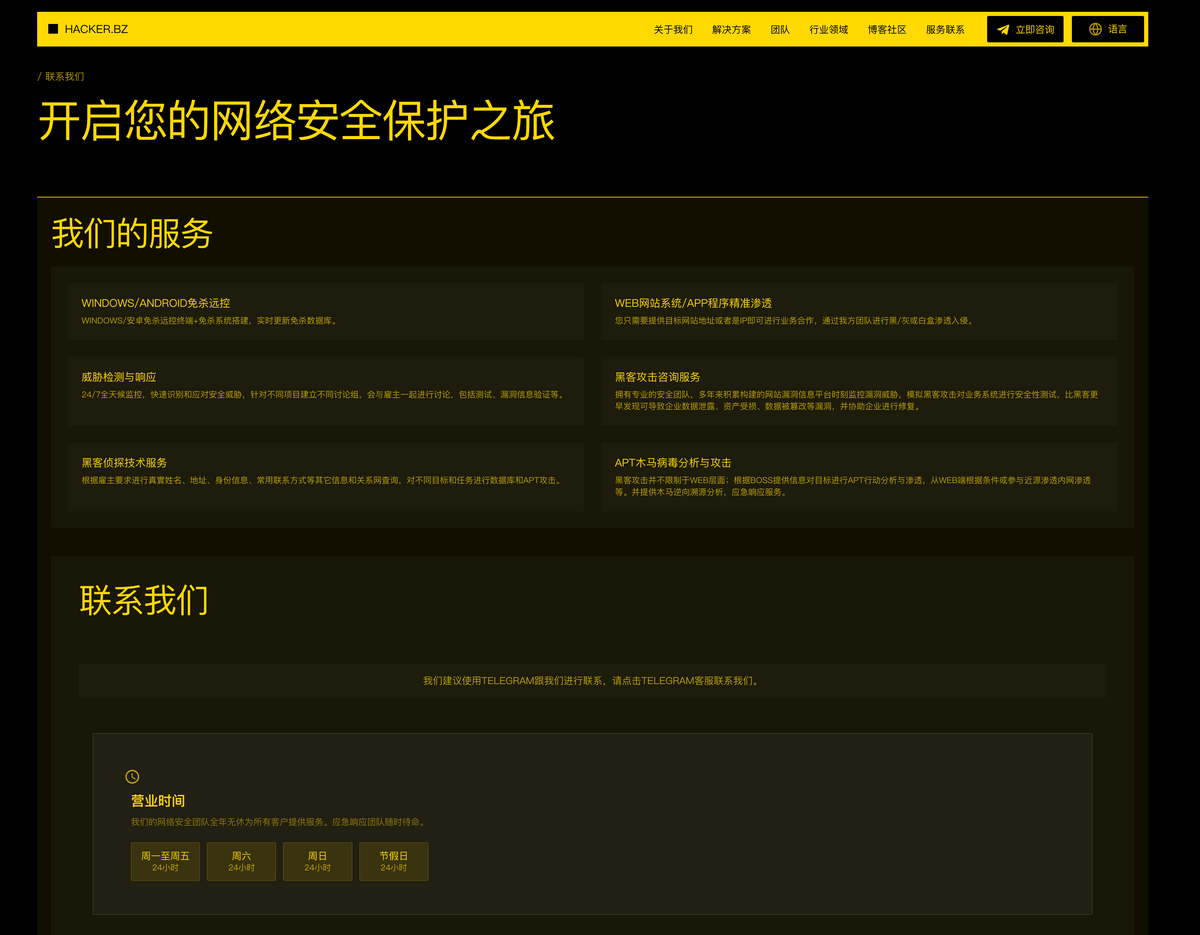Screen dimensions: 1200x935
Task: Click 服务联系 in the header
Action: 945,30
